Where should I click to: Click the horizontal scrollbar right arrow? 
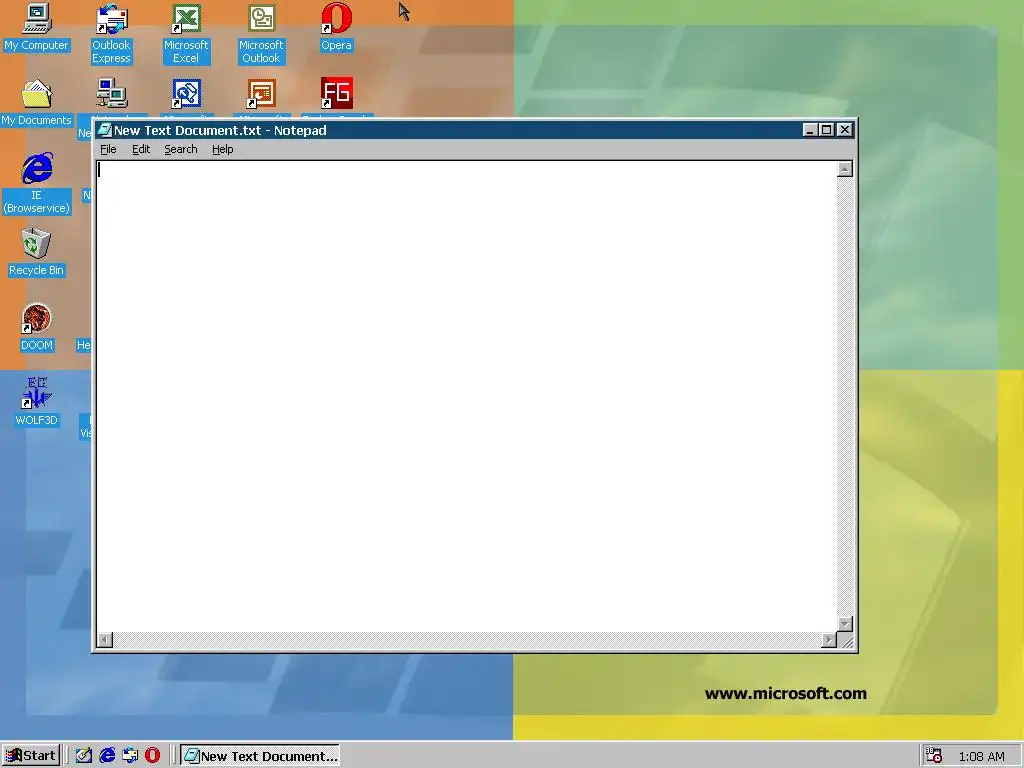coord(829,640)
